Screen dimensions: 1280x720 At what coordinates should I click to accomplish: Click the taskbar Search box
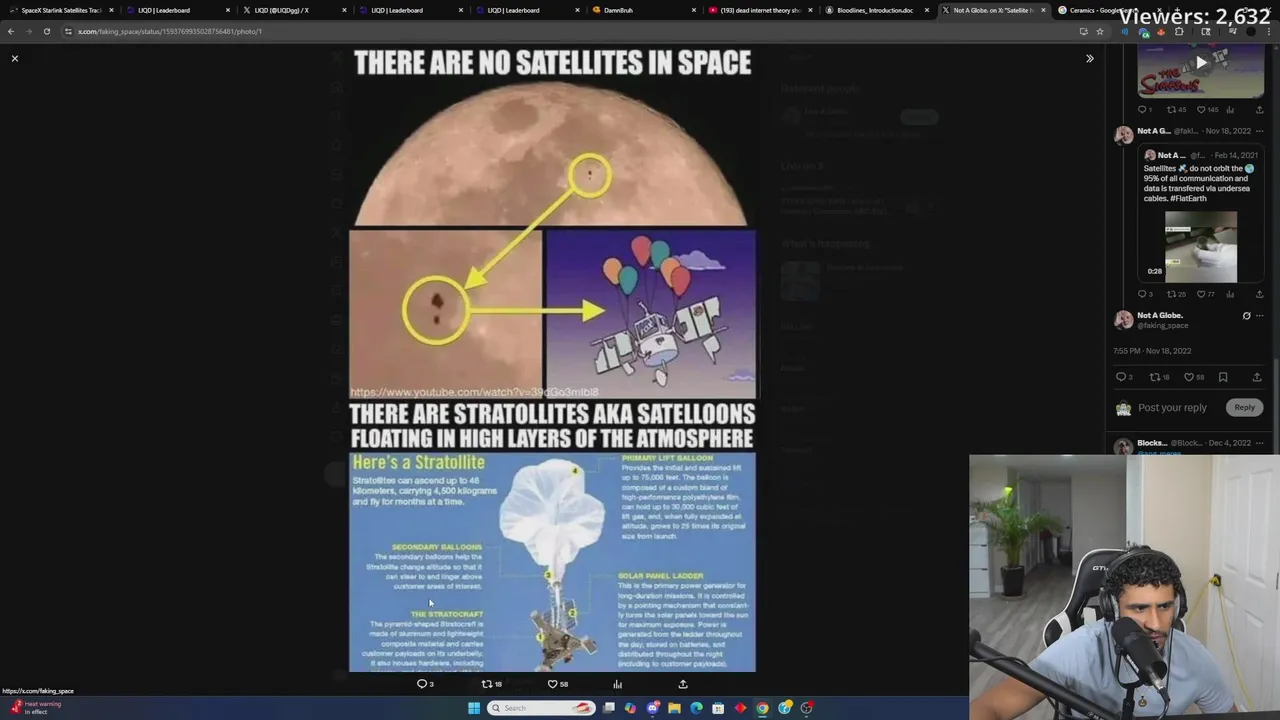[541, 708]
